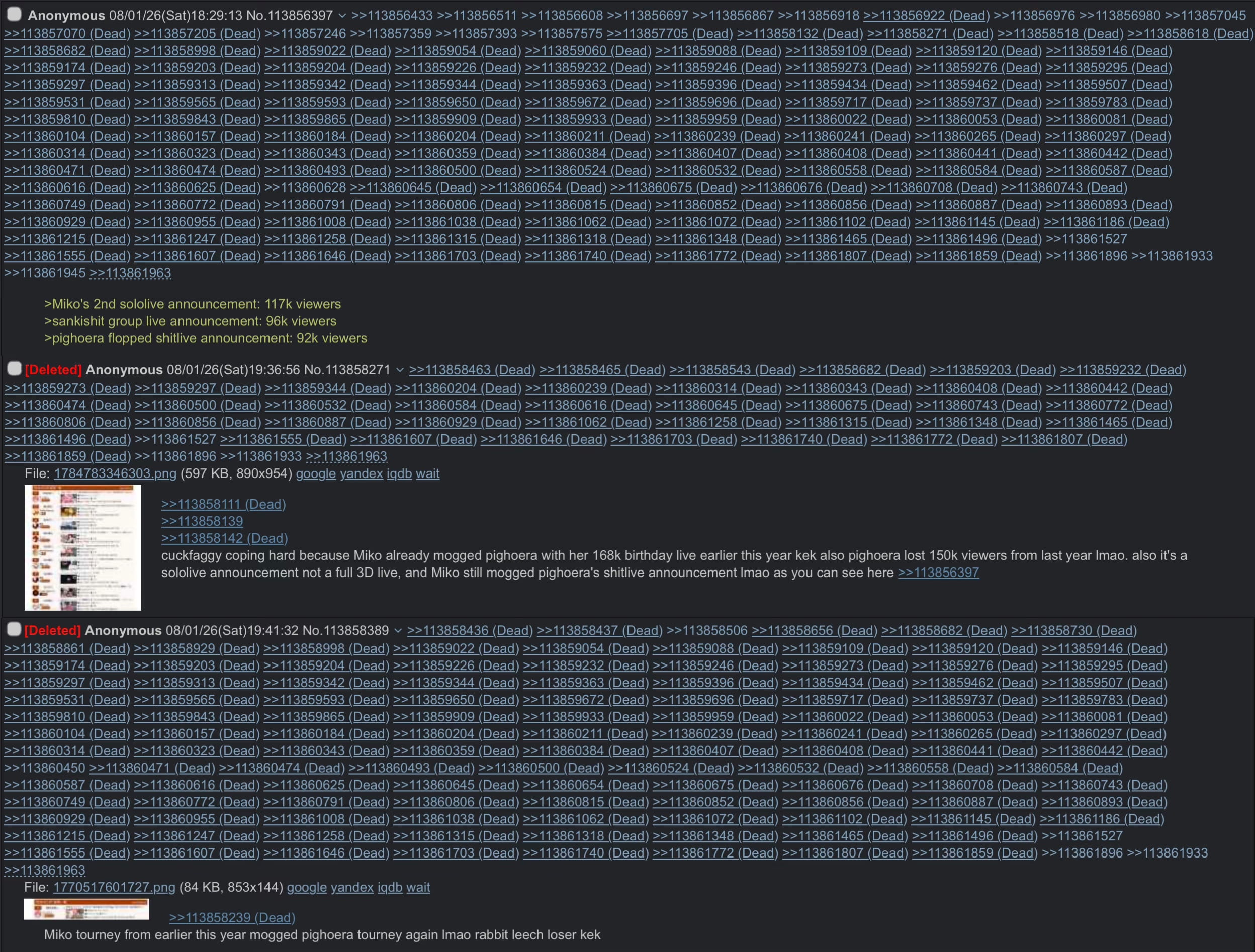Open backlink >>113856511
The width and height of the screenshot is (1255, 952).
477,16
